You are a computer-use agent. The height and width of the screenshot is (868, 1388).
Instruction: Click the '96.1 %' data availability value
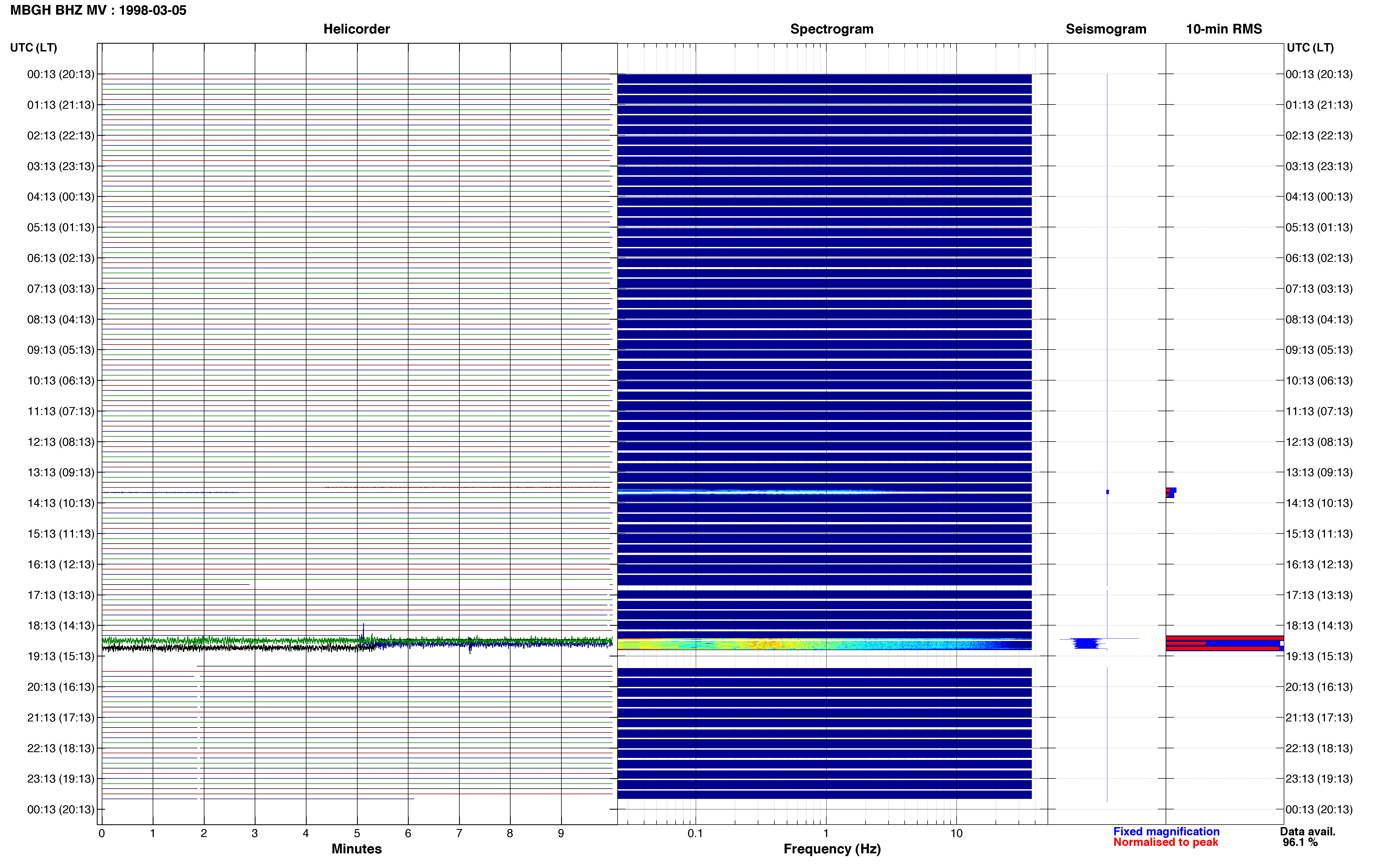[1300, 843]
